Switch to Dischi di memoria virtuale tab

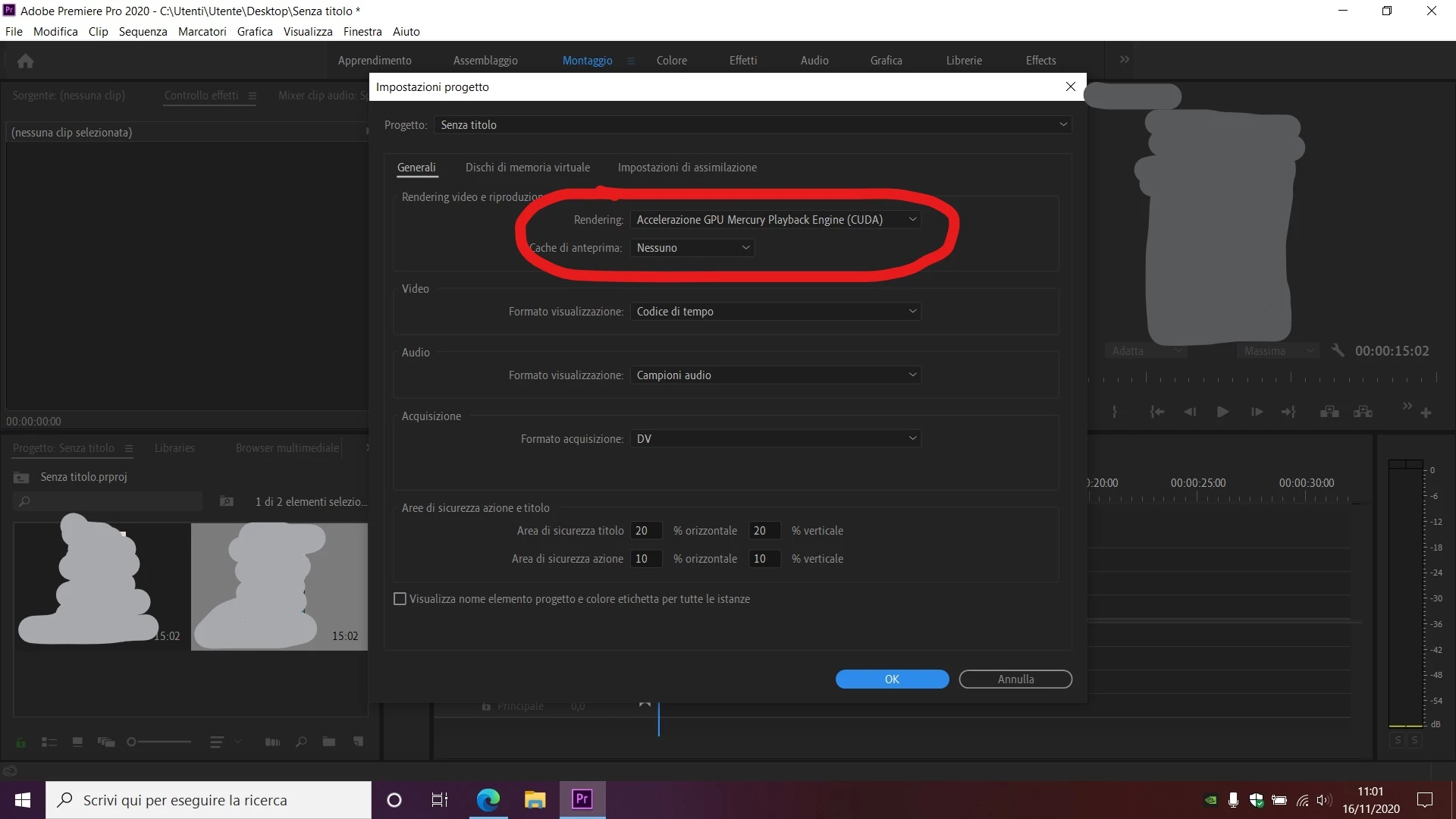point(527,168)
